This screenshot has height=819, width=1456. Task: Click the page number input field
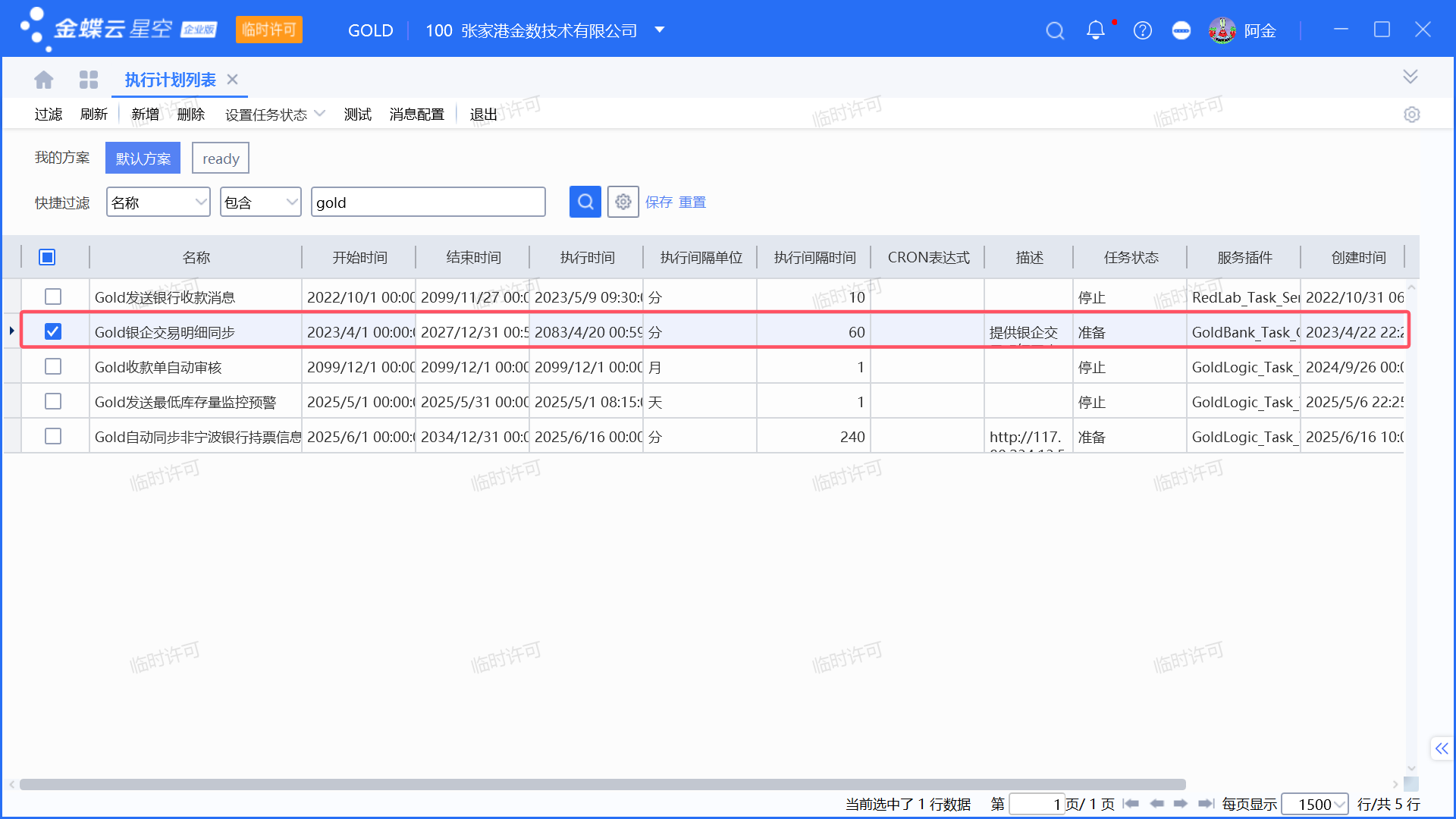(1037, 804)
